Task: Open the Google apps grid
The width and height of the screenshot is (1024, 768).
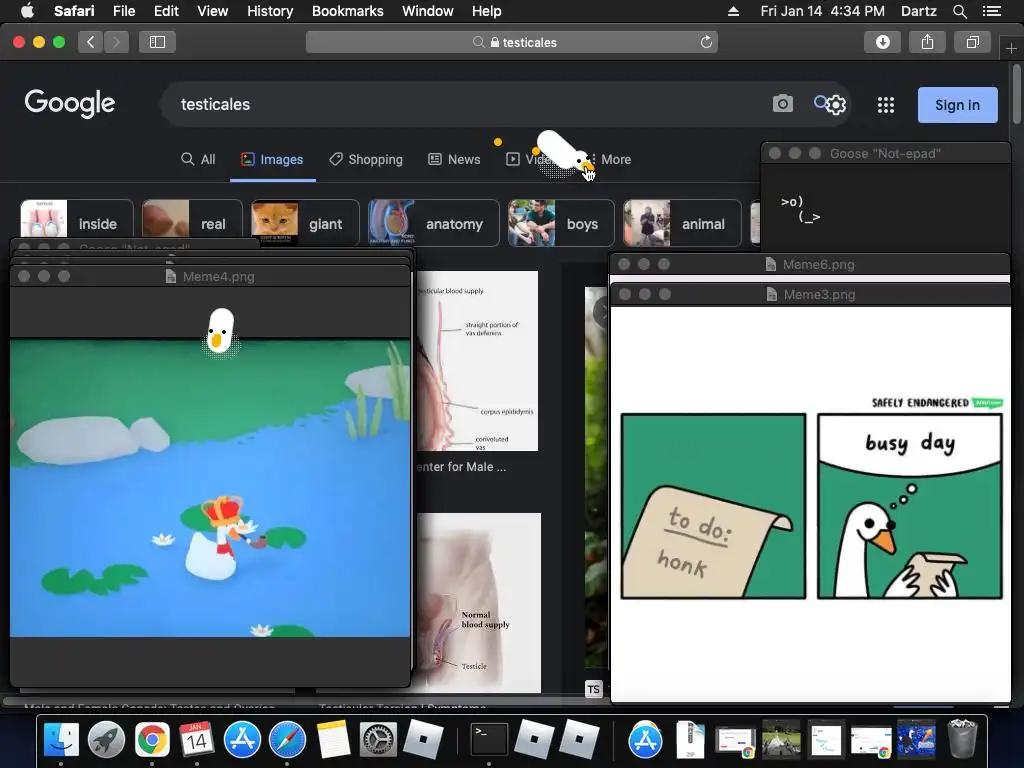Action: 886,105
